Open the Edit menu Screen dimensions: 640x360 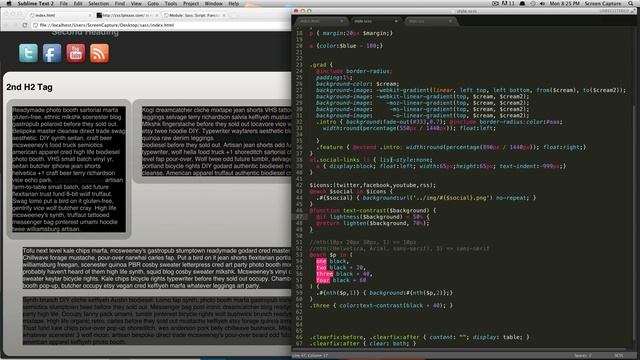click(x=78, y=3)
